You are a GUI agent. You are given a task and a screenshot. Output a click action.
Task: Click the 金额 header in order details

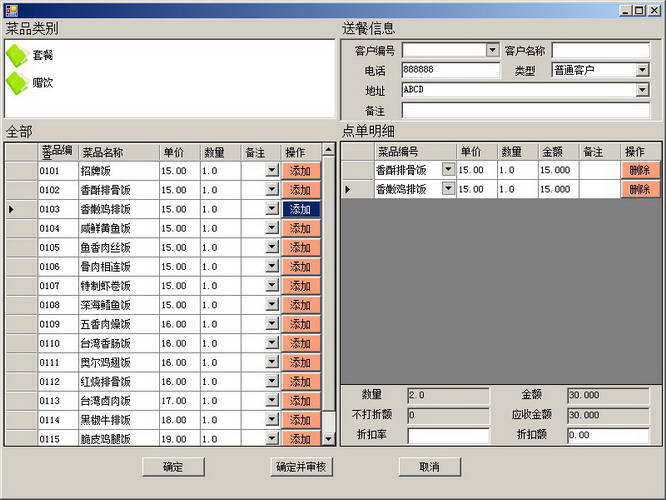(558, 151)
